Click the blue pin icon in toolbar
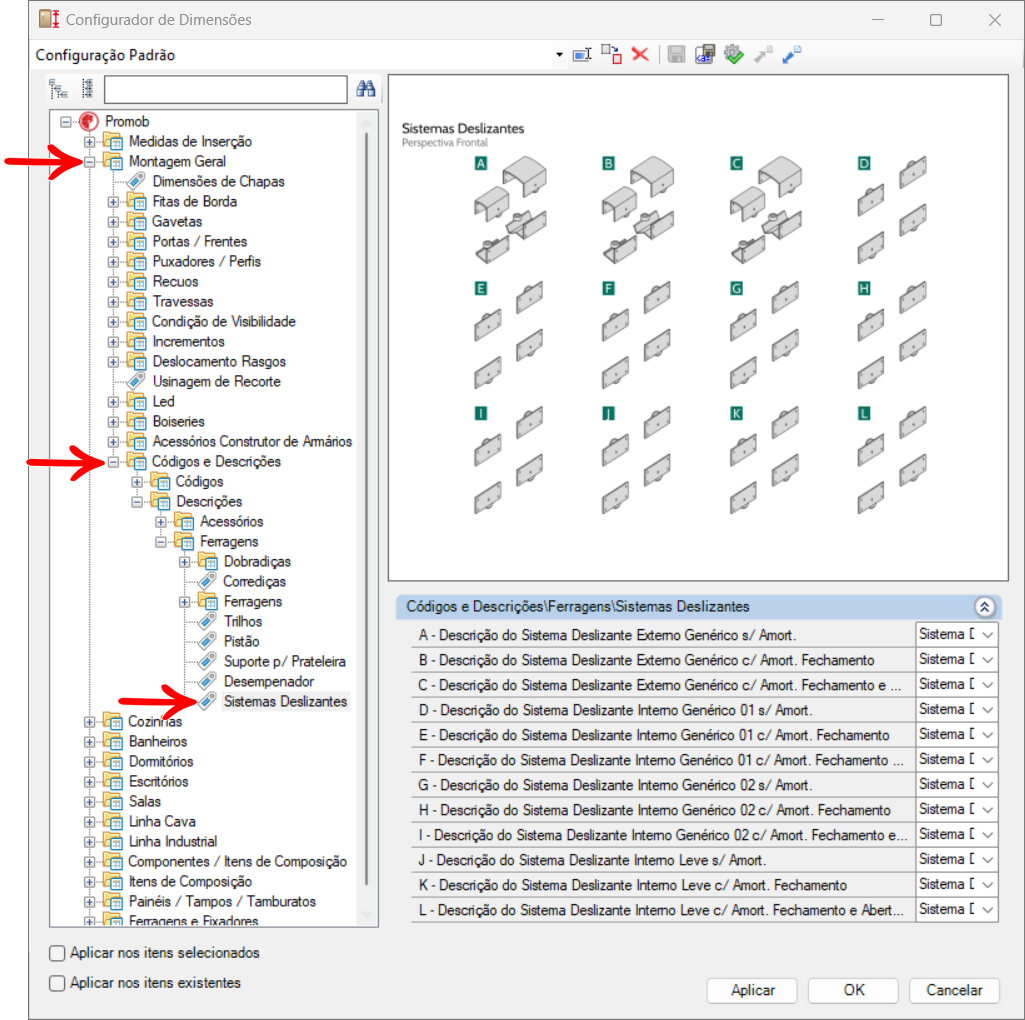 [791, 55]
